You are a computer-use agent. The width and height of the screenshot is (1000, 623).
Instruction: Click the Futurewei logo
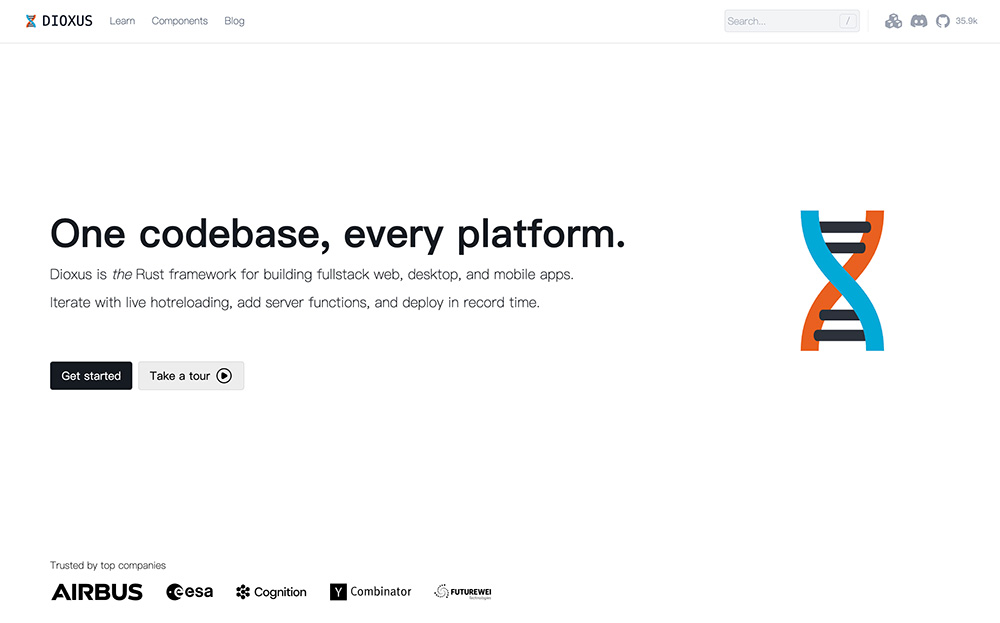click(463, 592)
